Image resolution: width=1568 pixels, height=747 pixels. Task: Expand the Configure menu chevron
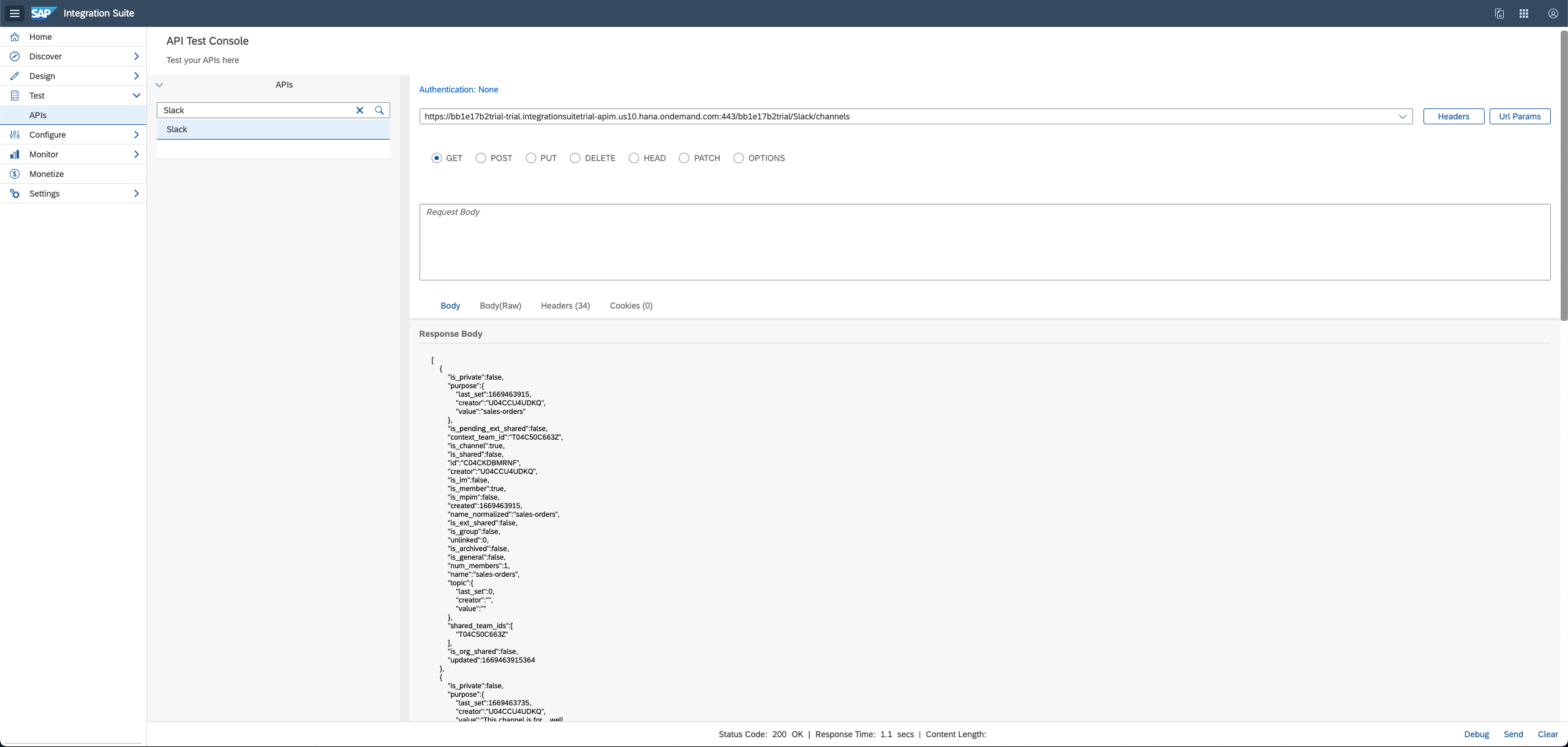tap(136, 135)
